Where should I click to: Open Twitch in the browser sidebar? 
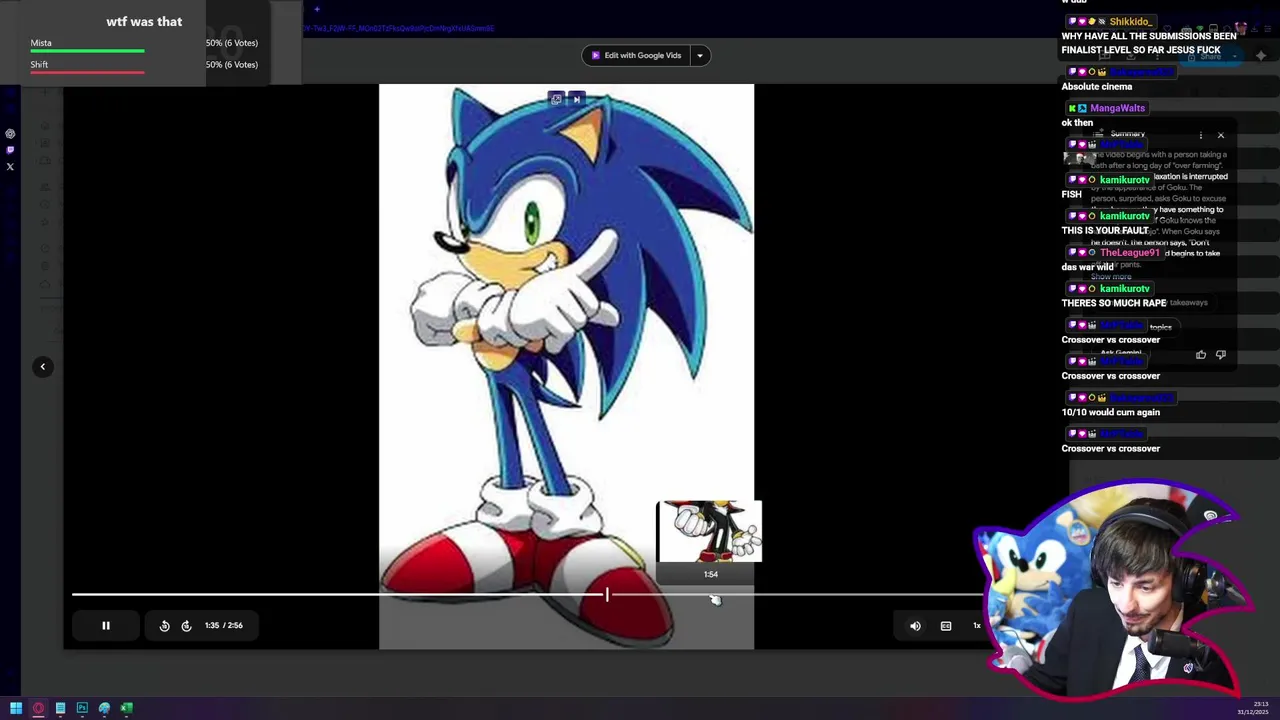tap(10, 150)
